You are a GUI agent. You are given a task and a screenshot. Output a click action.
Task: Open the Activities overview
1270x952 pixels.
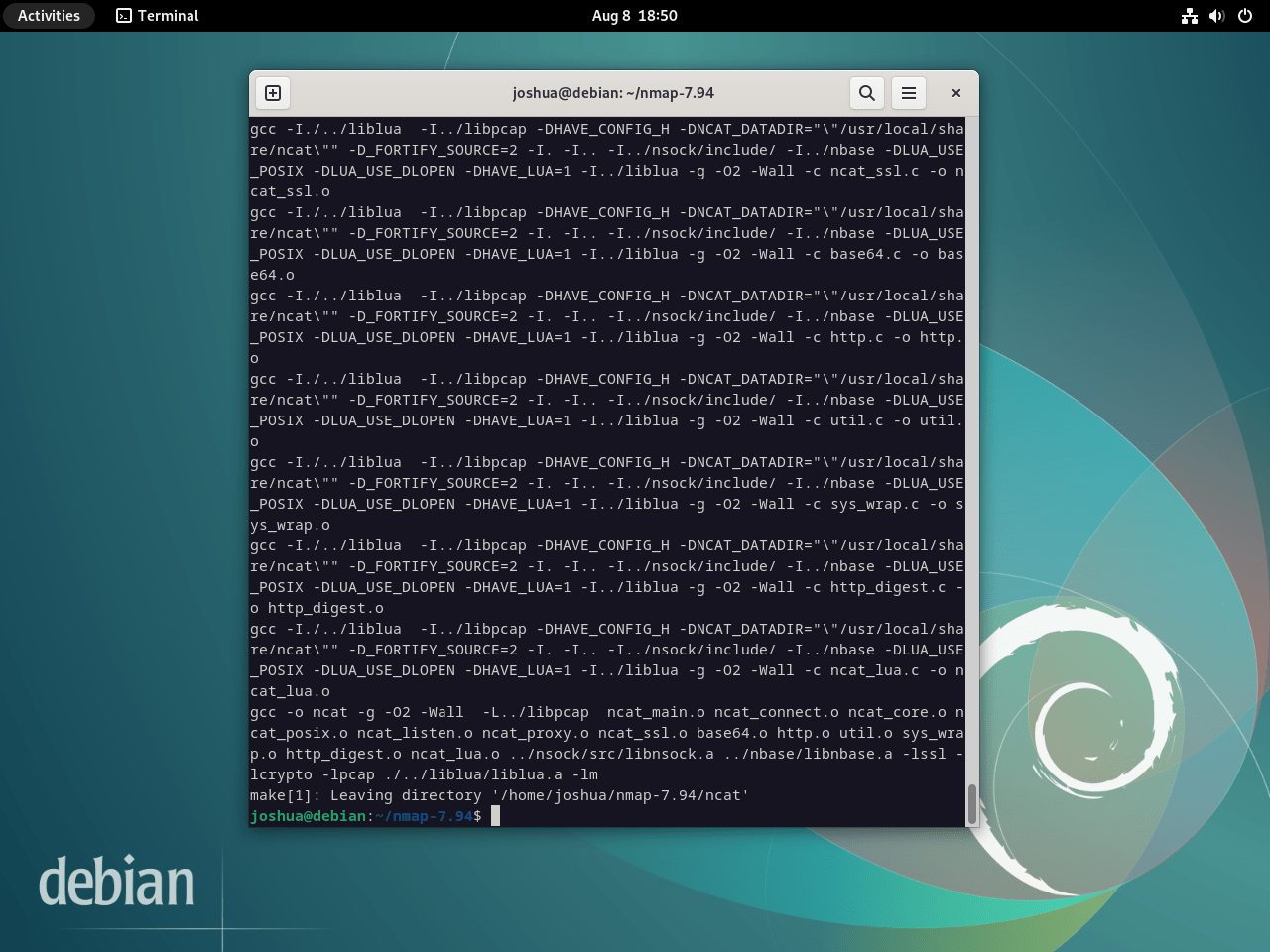coord(48,15)
